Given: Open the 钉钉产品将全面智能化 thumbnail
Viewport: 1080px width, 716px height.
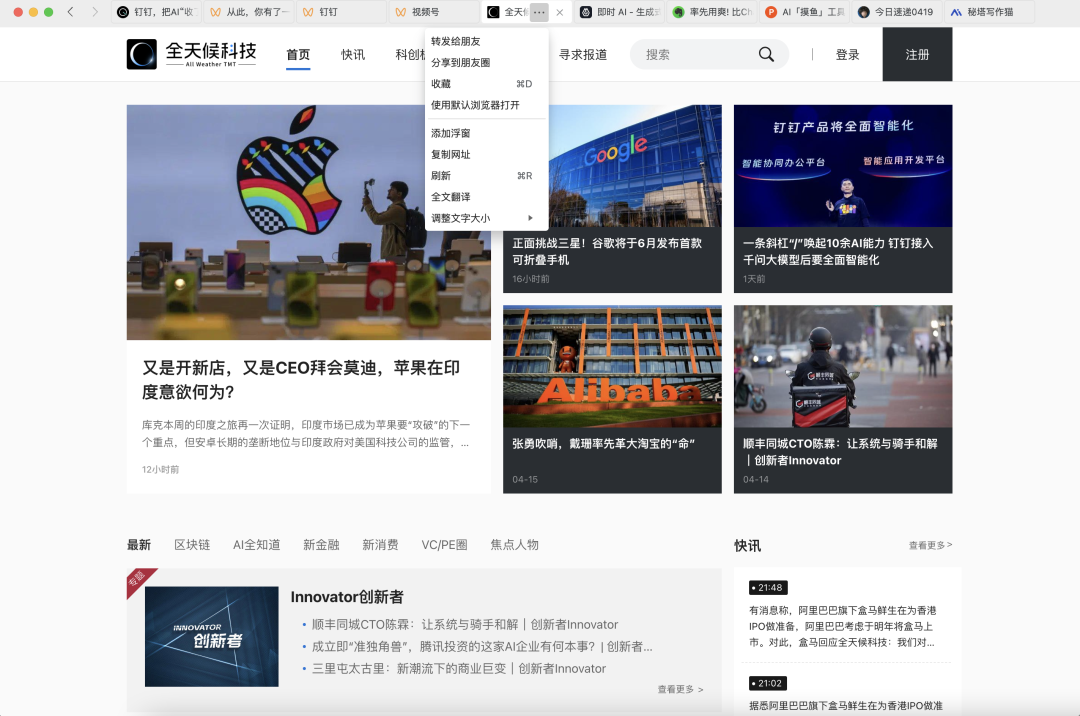Looking at the screenshot, I should [843, 166].
